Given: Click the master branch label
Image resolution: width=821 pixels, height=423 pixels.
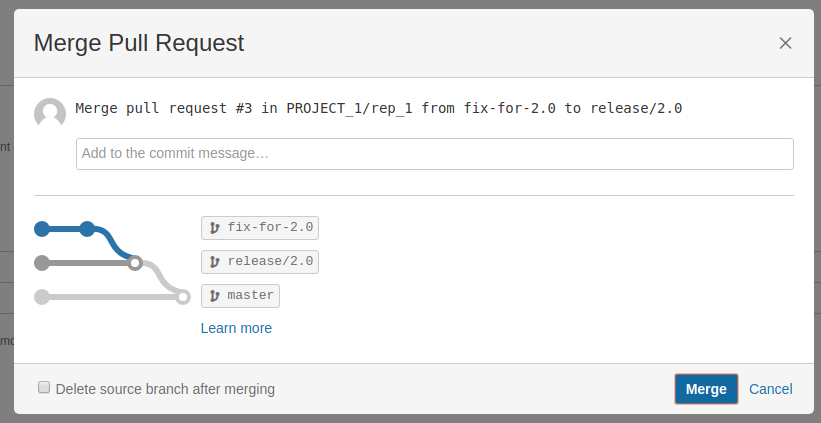Looking at the screenshot, I should point(250,296).
